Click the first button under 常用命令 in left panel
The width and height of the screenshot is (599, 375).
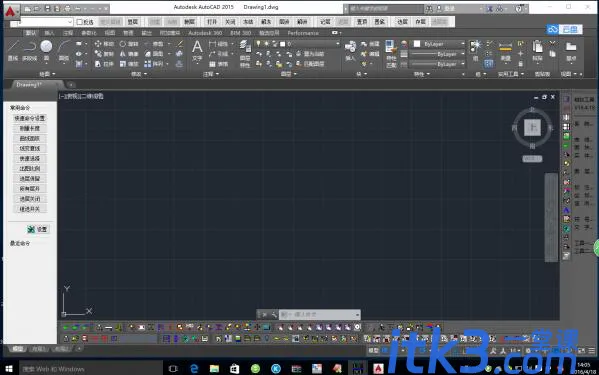(29, 118)
